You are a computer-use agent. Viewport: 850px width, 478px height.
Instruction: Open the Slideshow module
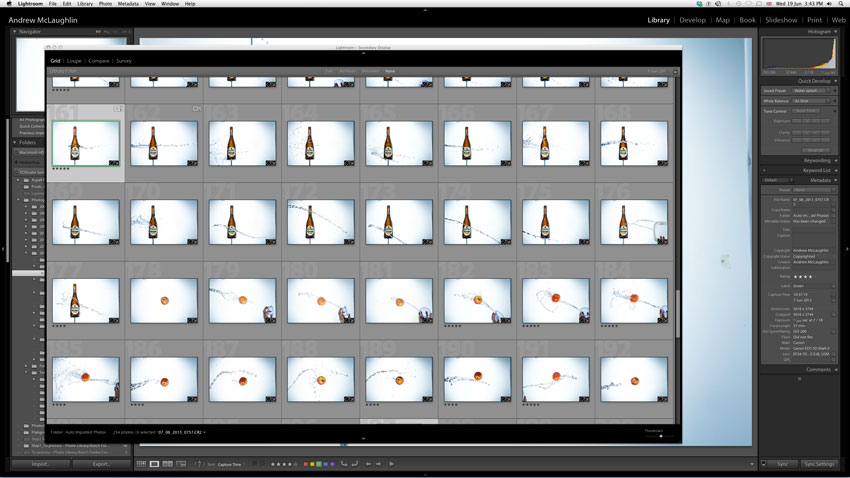(x=781, y=20)
